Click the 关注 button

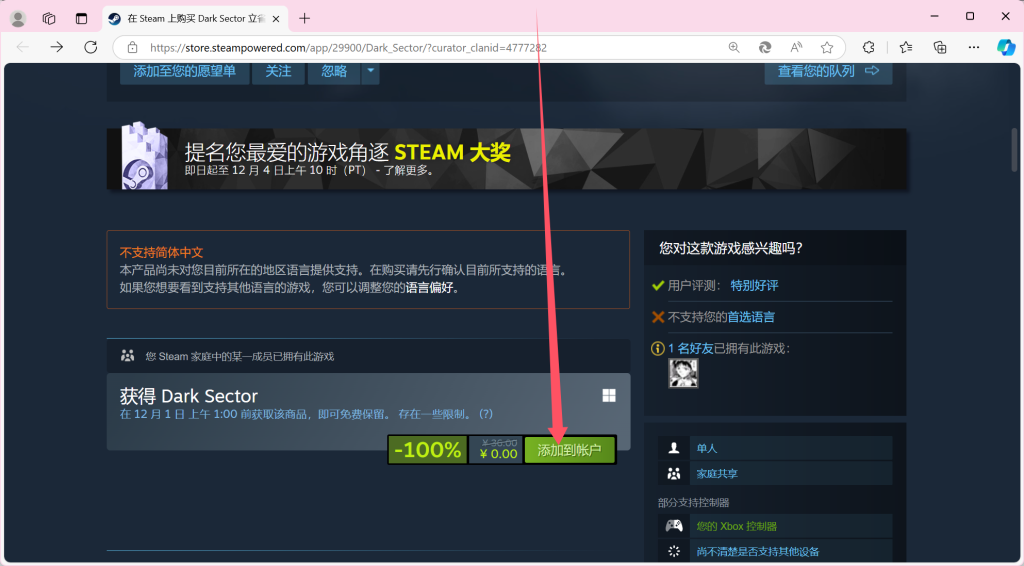(x=279, y=72)
